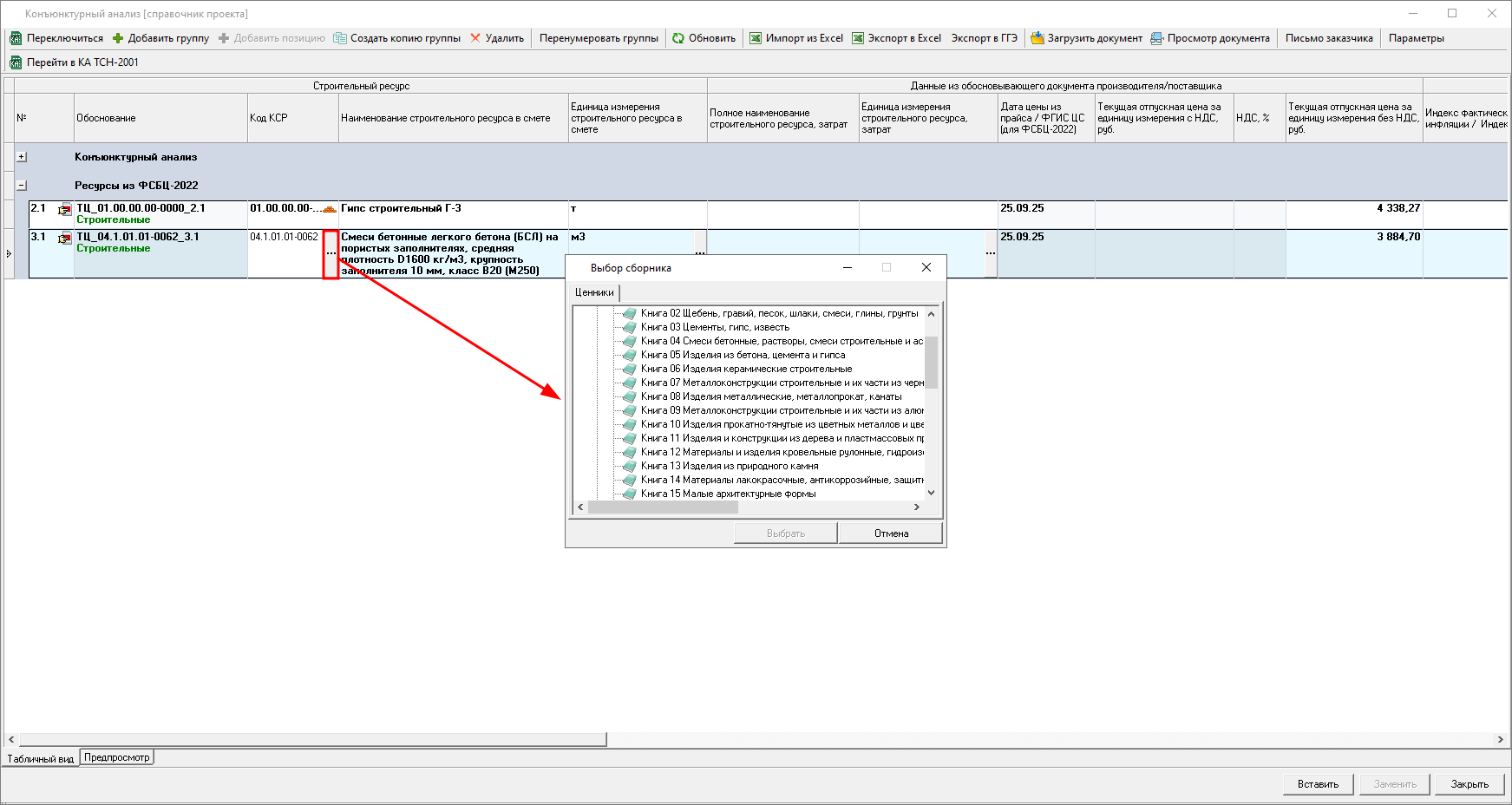
Task: Collapse the Ресурсы из ФСБЦ-2022 group
Action: tap(22, 186)
